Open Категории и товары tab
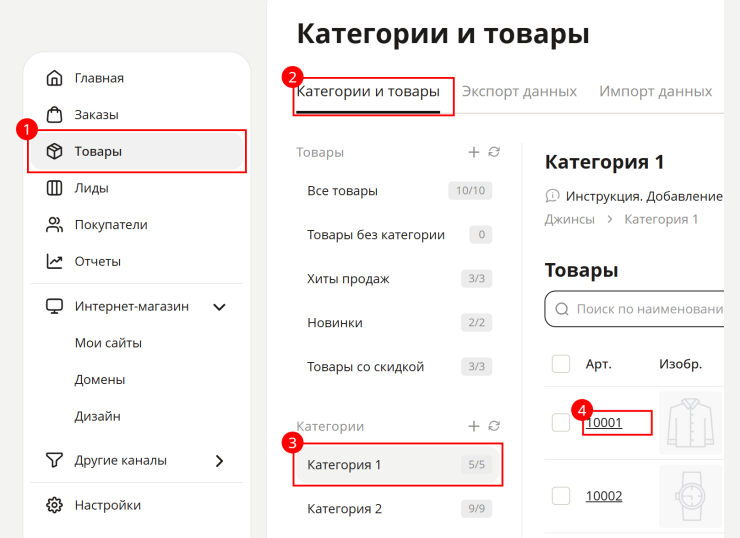This screenshot has height=538, width=740. point(368,92)
